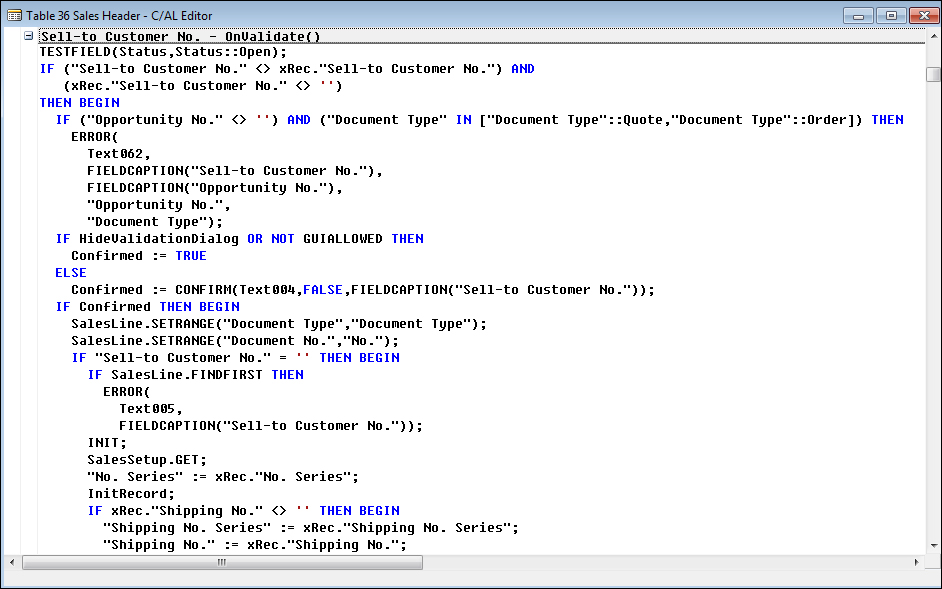Click the window title 'Table 36 Sales Header - C/AL Editor'
Image resolution: width=942 pixels, height=589 pixels.
[x=119, y=16]
